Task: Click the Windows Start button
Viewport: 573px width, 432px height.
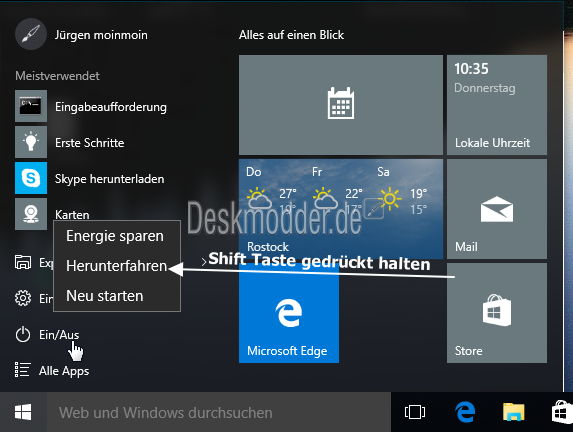Action: click(x=23, y=412)
